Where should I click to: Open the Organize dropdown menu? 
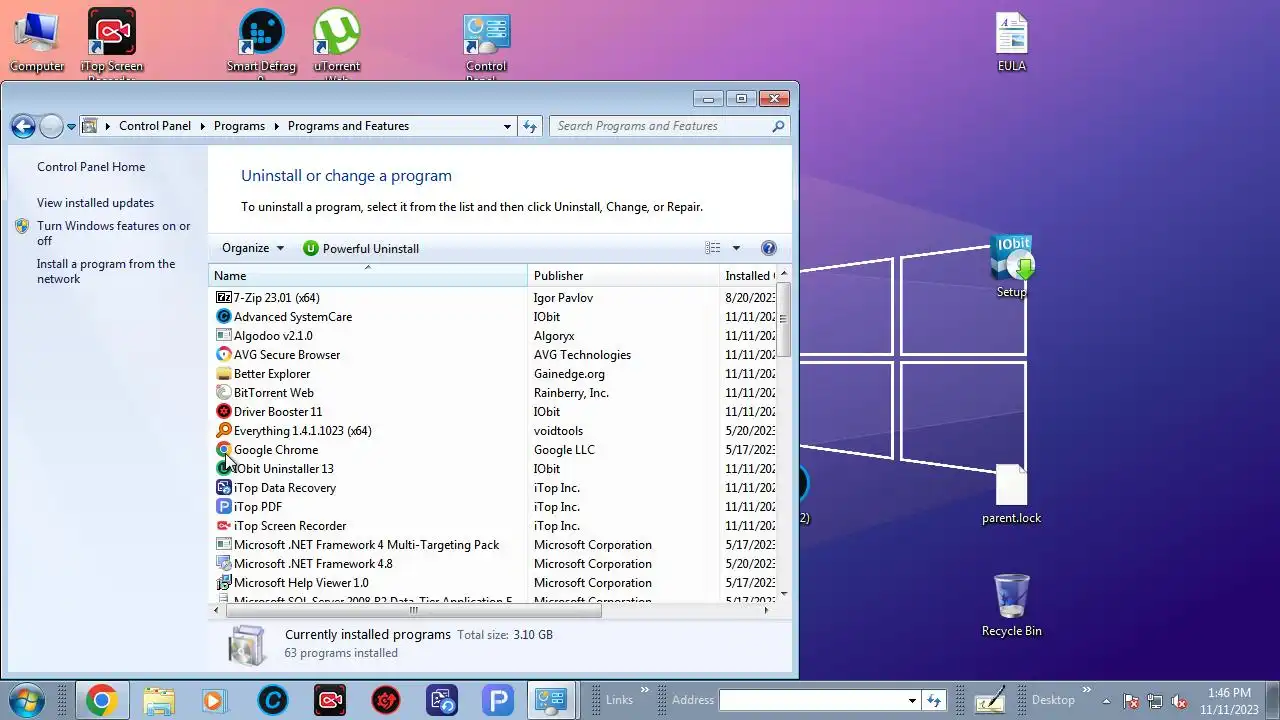(253, 248)
